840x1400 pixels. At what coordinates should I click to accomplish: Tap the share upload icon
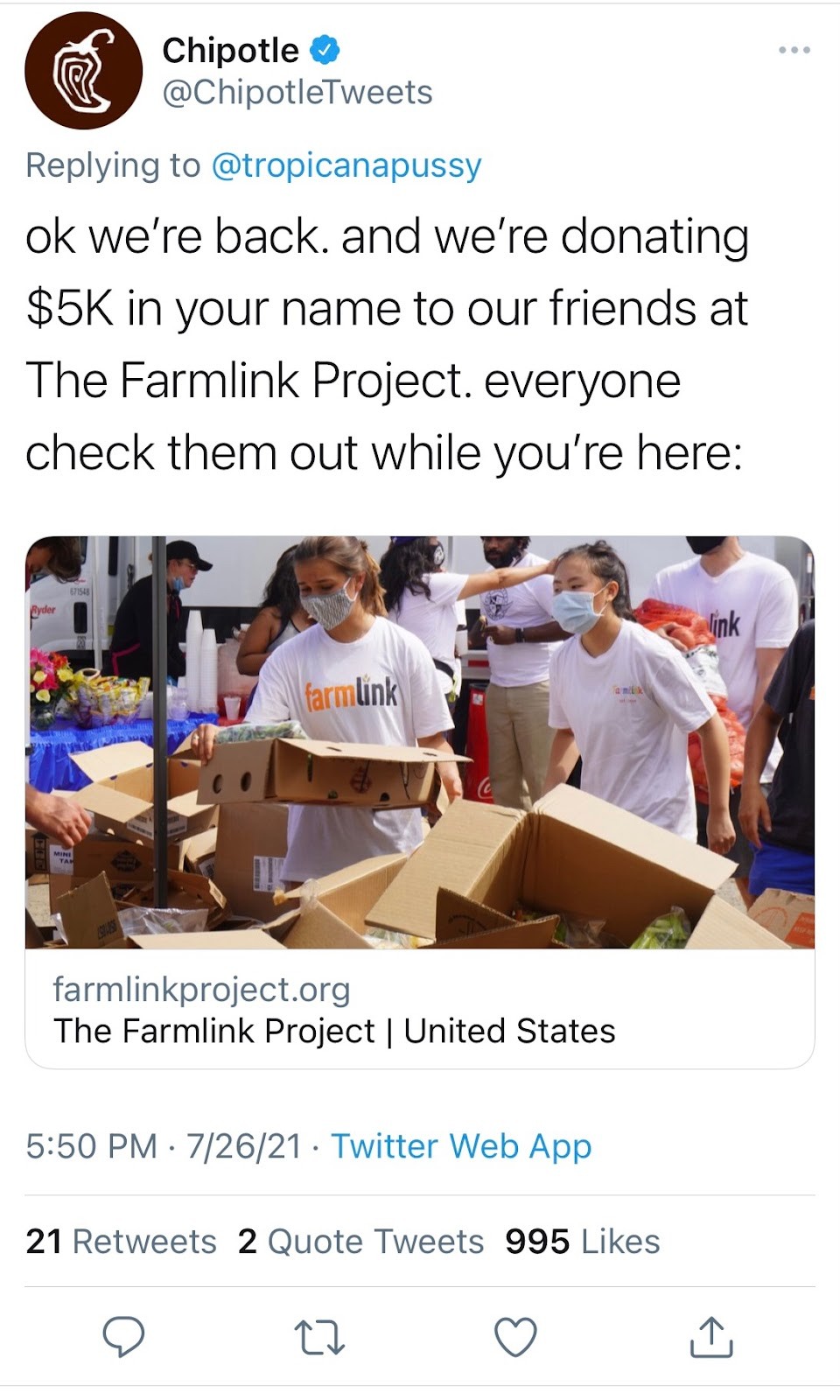click(x=711, y=1336)
